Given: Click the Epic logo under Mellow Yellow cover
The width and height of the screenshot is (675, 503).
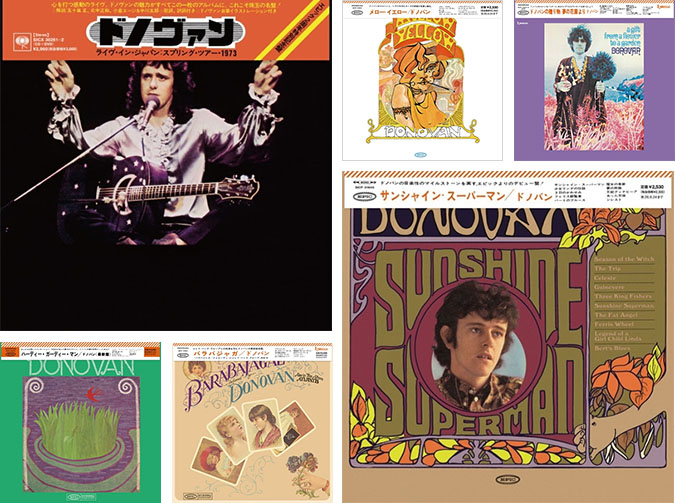Looking at the screenshot, I should 422,155.
